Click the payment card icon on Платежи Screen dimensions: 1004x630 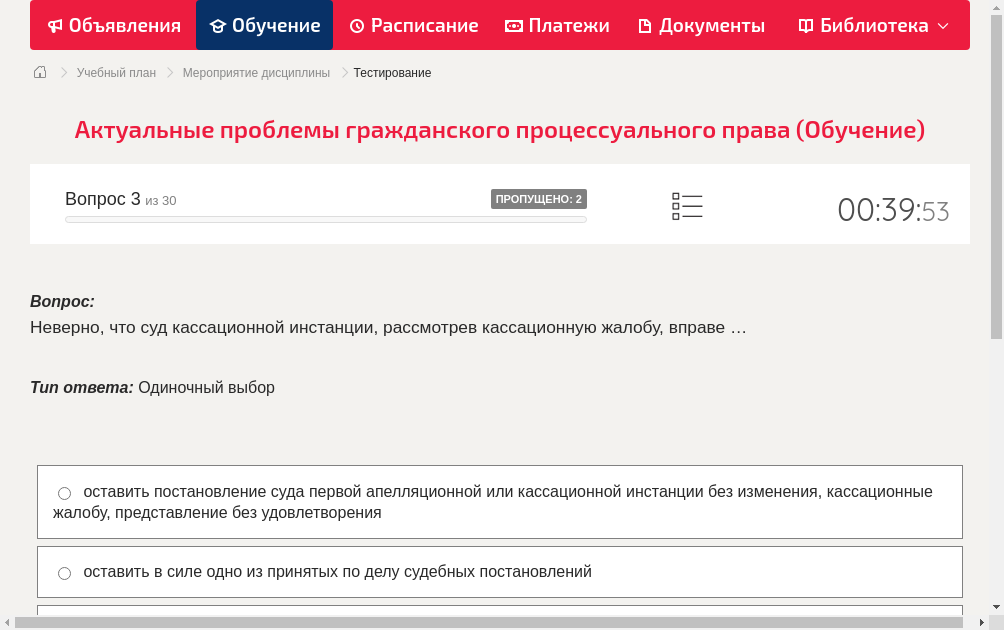tap(513, 25)
